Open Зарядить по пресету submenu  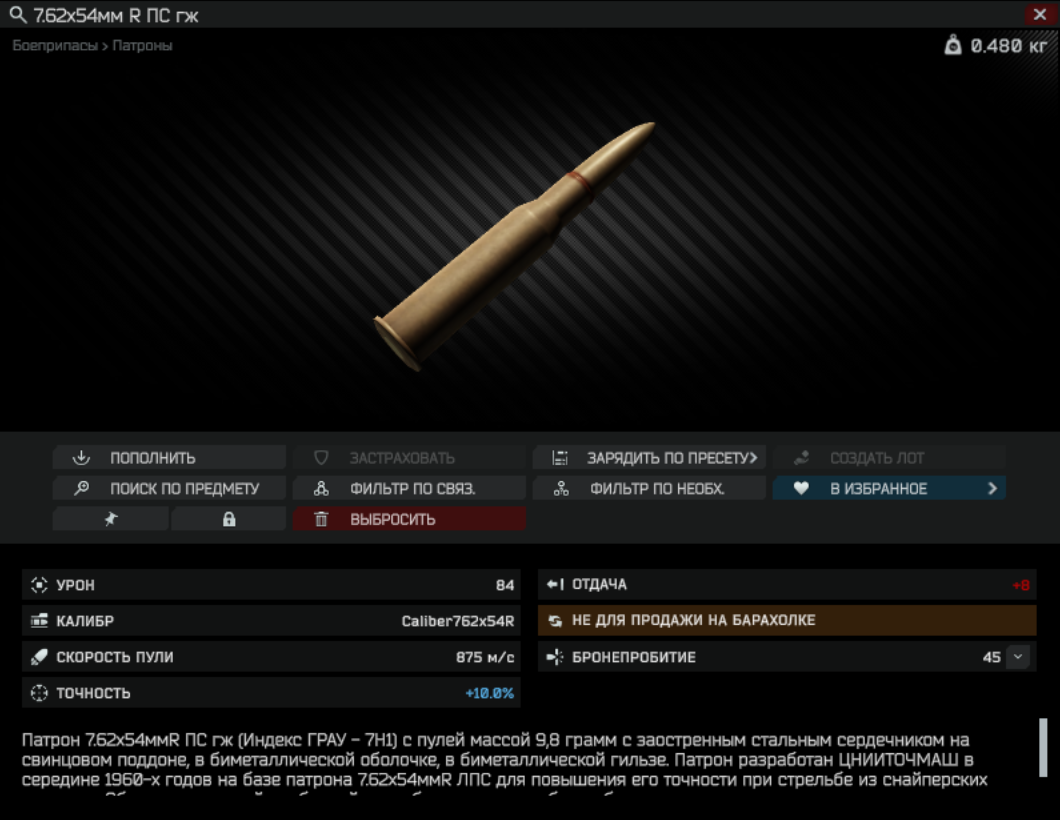click(x=649, y=458)
